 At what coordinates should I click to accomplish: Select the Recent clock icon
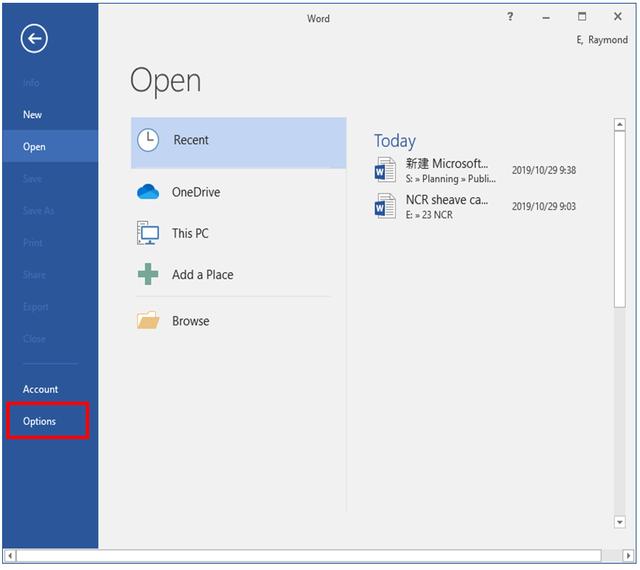pos(148,140)
